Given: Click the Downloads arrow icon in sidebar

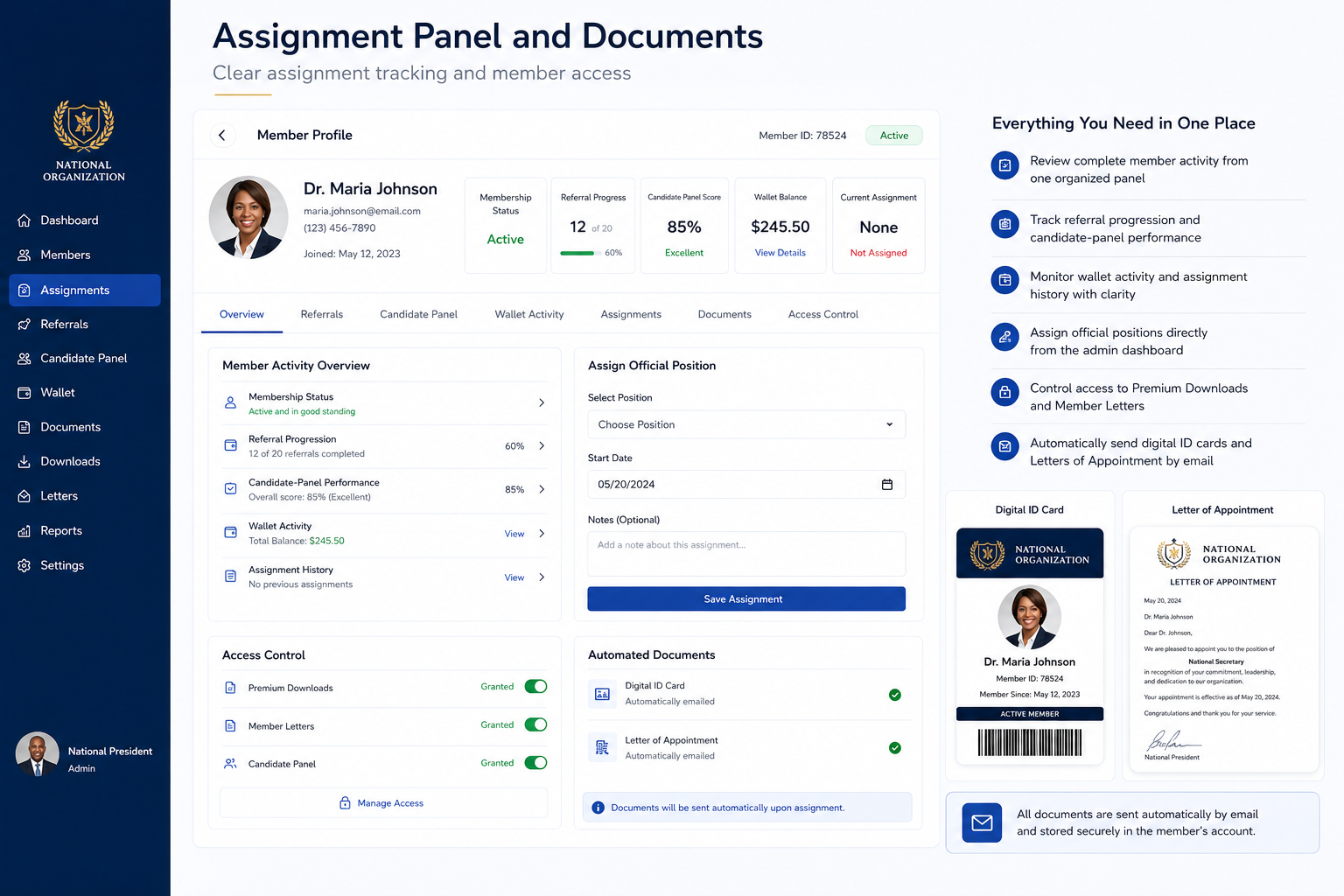Looking at the screenshot, I should [24, 461].
